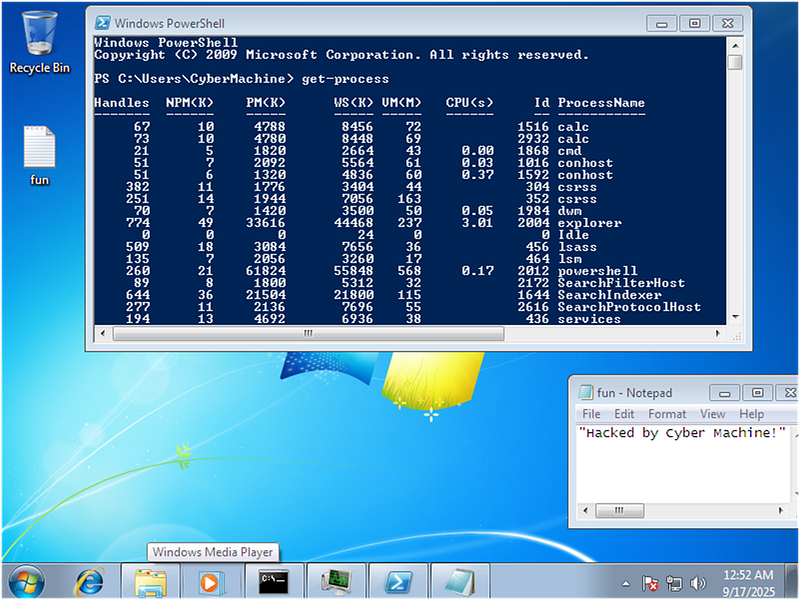Click the lsass process name
The width and height of the screenshot is (800, 600).
coord(577,247)
